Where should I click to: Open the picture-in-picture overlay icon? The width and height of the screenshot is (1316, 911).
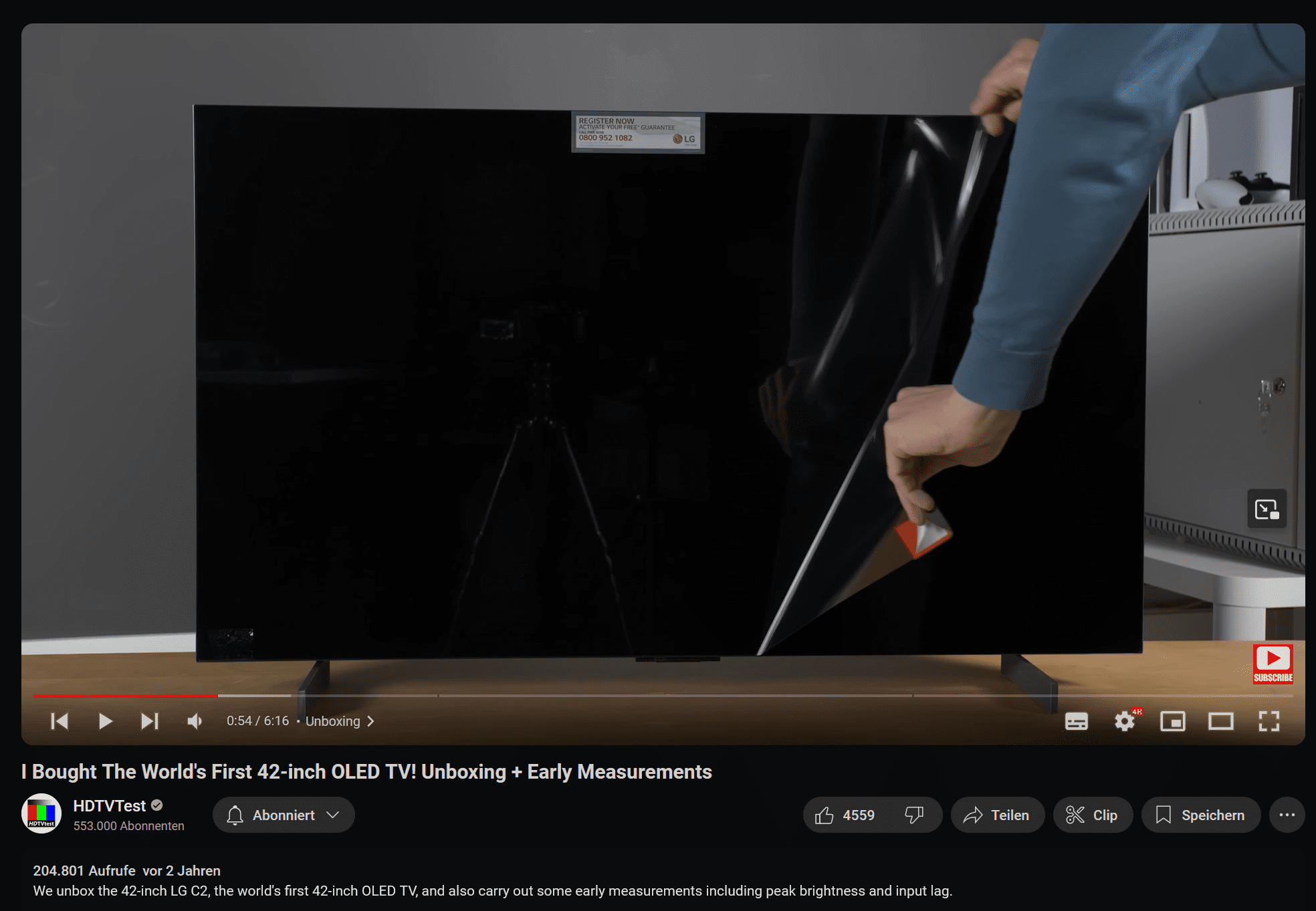[1267, 509]
